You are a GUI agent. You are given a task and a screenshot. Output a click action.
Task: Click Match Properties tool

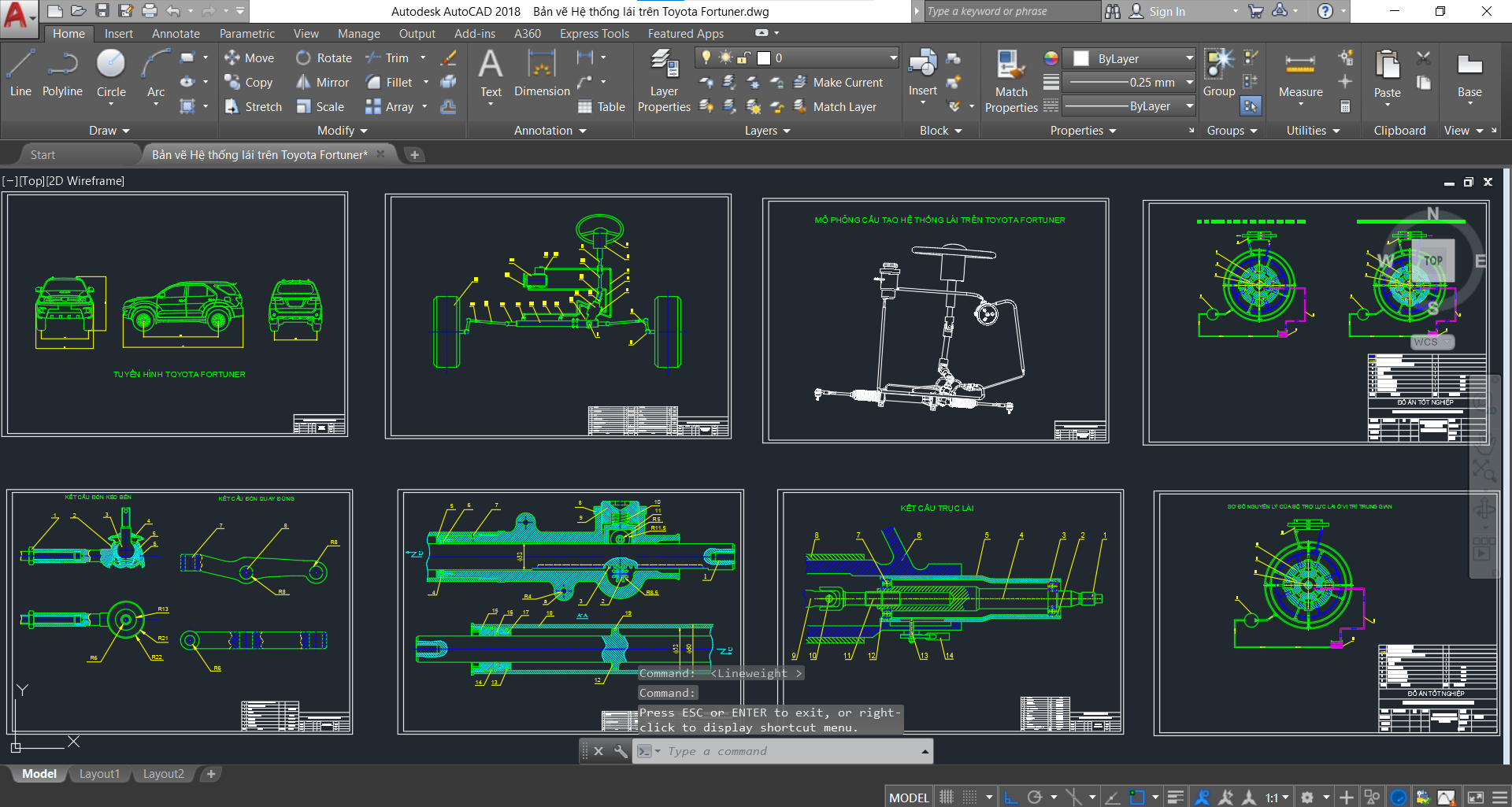pyautogui.click(x=1011, y=81)
